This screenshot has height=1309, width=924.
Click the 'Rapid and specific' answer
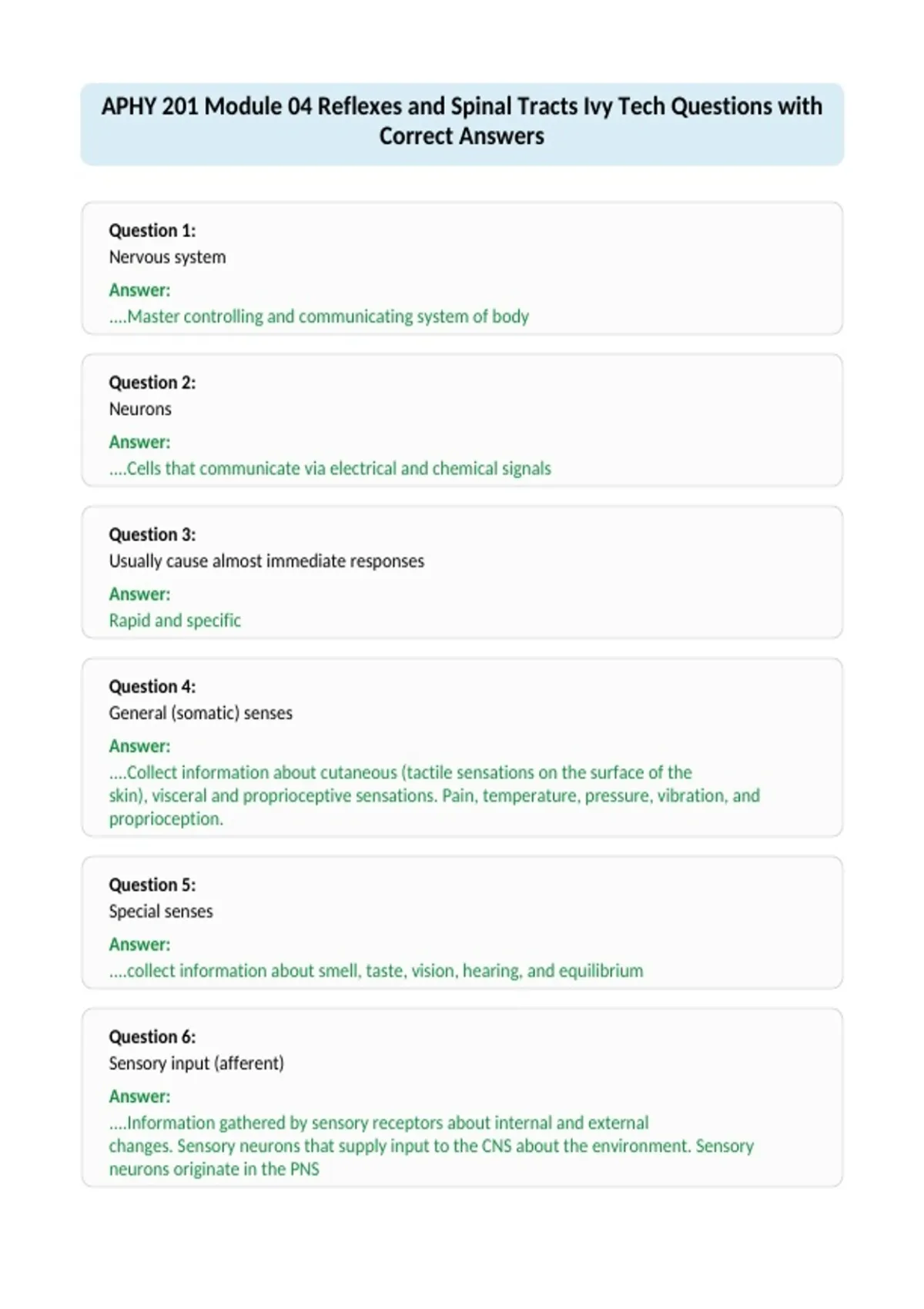(175, 620)
